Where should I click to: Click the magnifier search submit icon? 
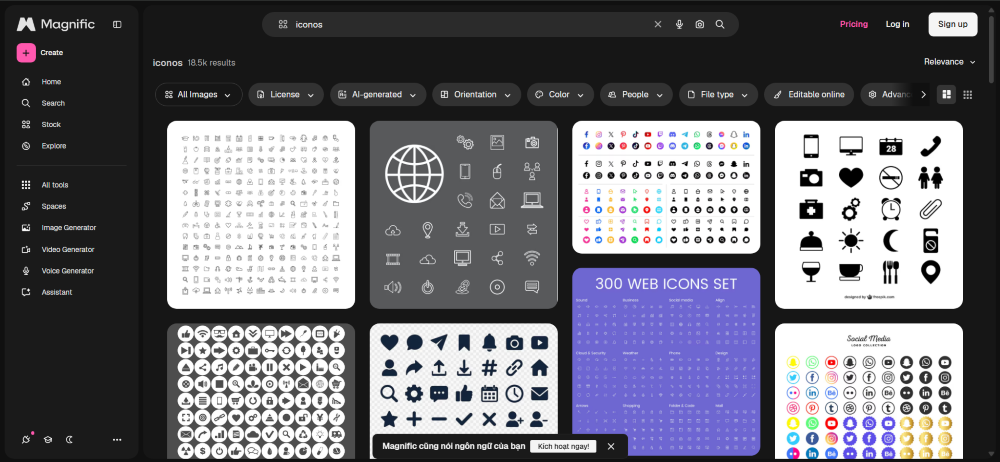click(x=720, y=24)
